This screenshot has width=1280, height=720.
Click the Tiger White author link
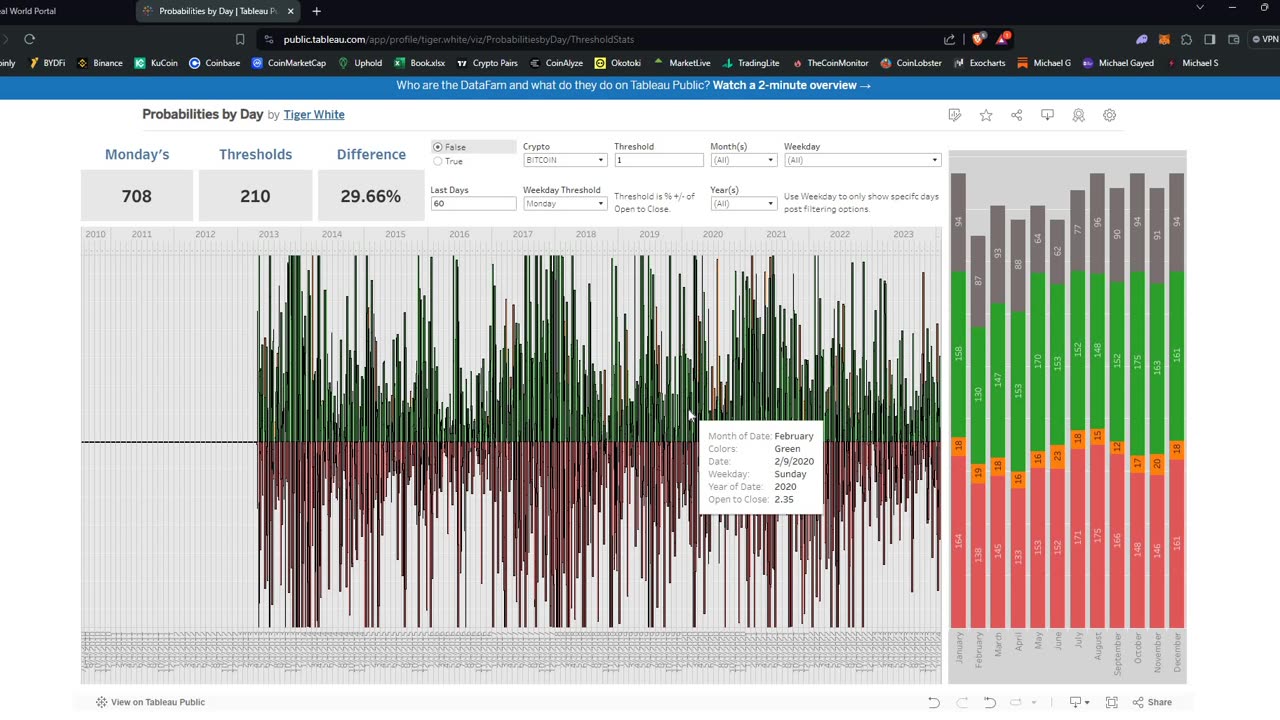point(314,114)
